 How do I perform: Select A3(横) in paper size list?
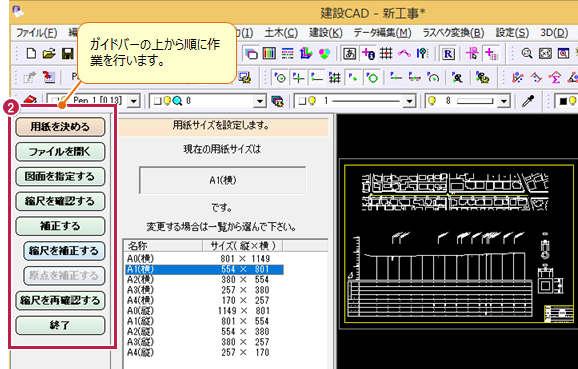204,290
